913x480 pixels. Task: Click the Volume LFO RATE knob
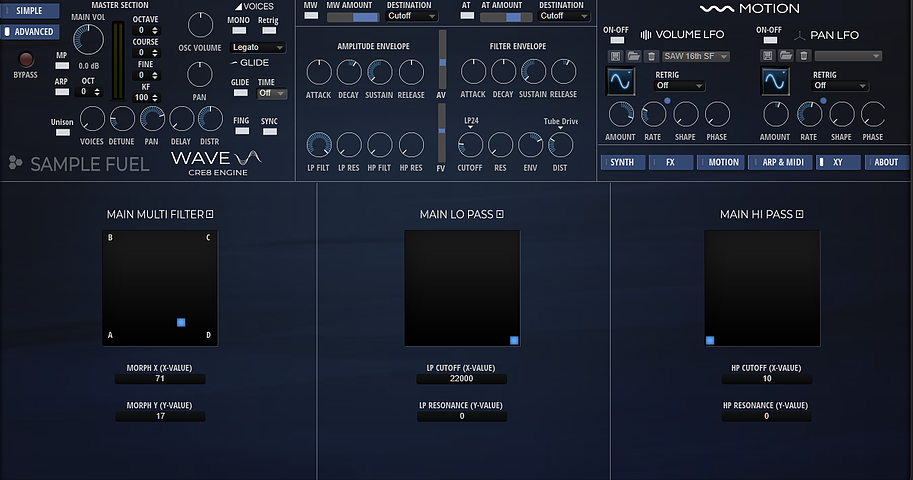653,114
